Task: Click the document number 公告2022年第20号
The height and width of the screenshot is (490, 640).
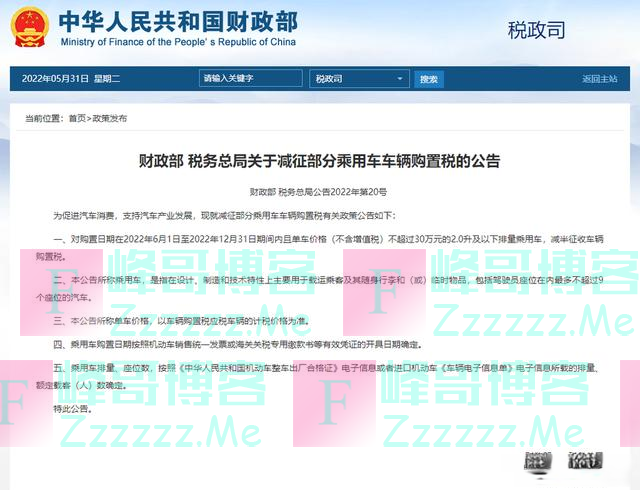Action: click(x=319, y=190)
